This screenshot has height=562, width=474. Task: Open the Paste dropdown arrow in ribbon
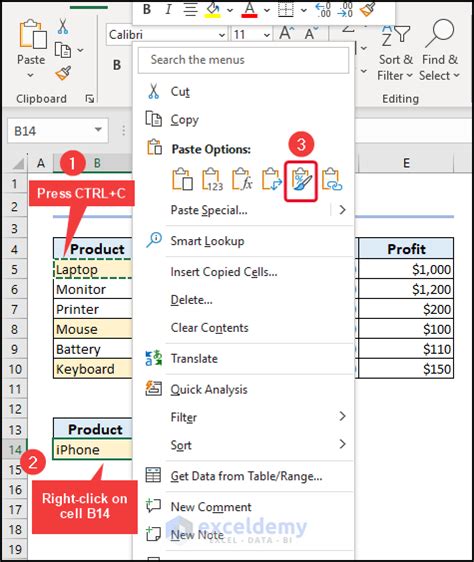pos(31,75)
